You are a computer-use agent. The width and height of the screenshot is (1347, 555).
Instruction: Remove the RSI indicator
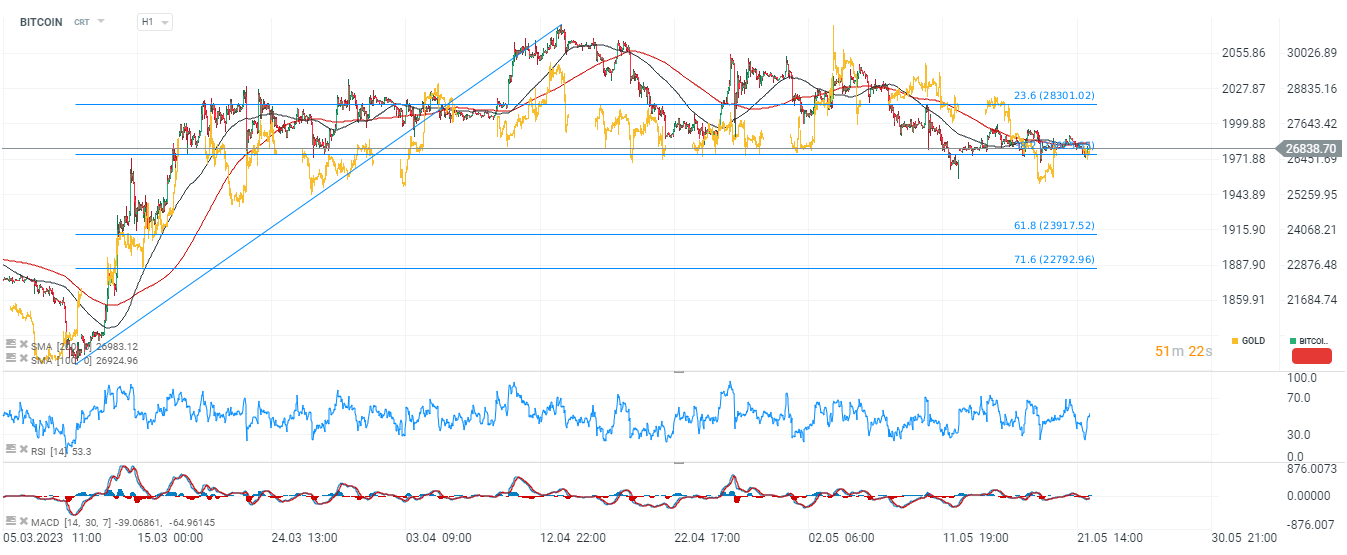point(23,451)
